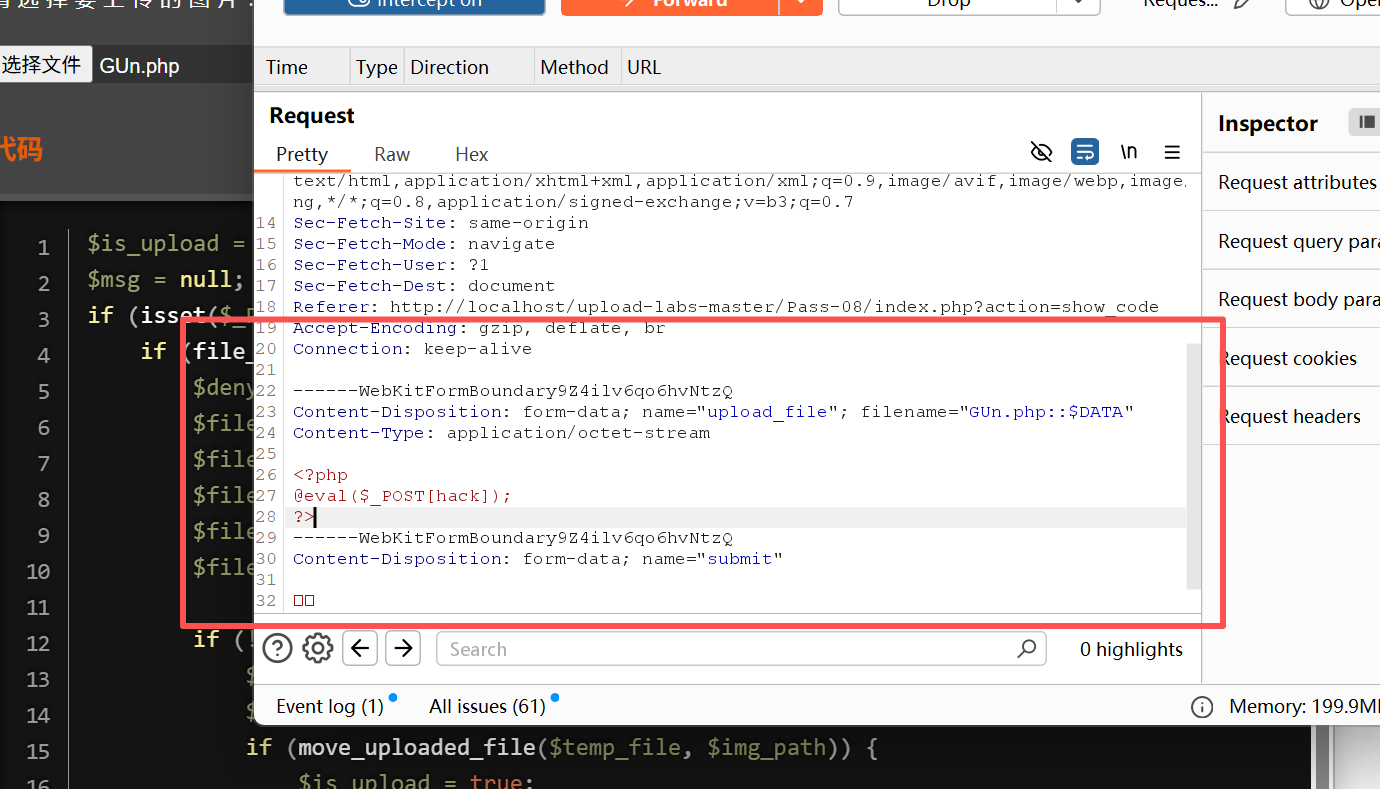
Task: Click the Sec-Fetch-User: ?1 line
Action: tap(391, 265)
